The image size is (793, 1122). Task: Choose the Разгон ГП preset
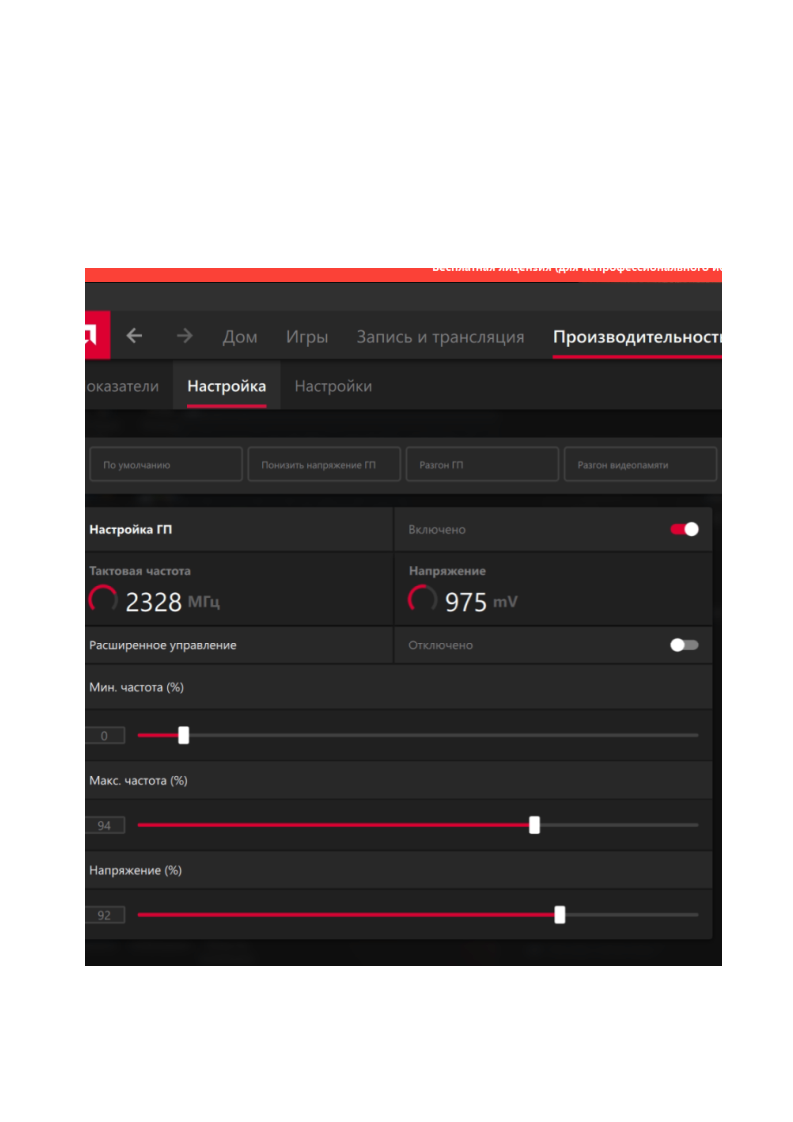coord(482,465)
